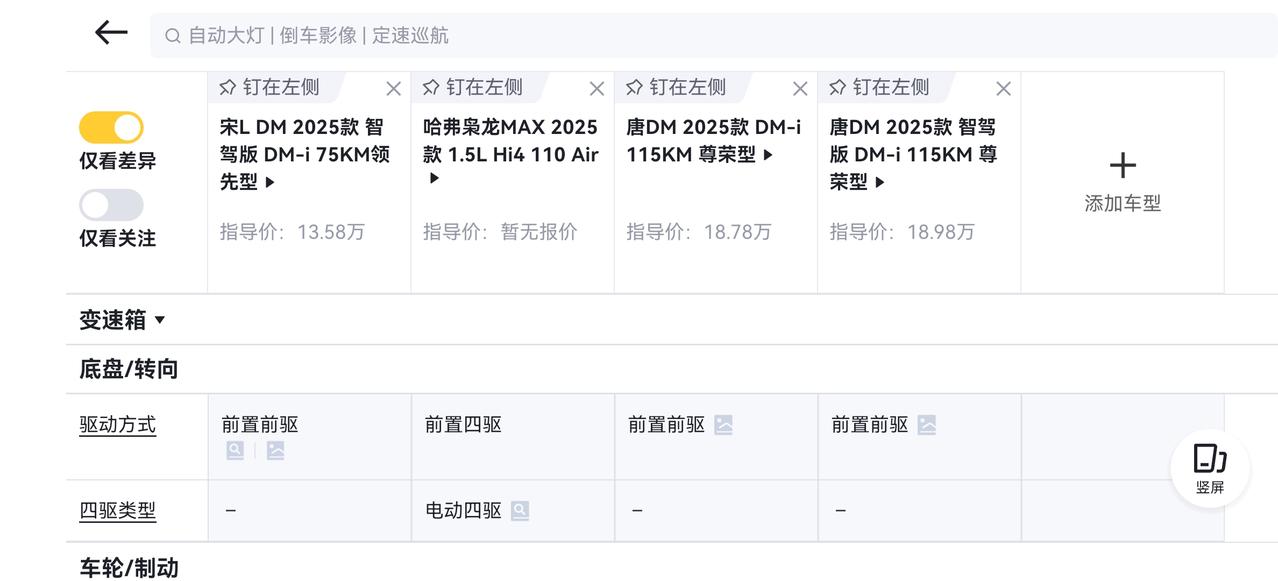1278x581 pixels.
Task: Open the magnifier icon beside 电动四驱
Action: click(520, 511)
